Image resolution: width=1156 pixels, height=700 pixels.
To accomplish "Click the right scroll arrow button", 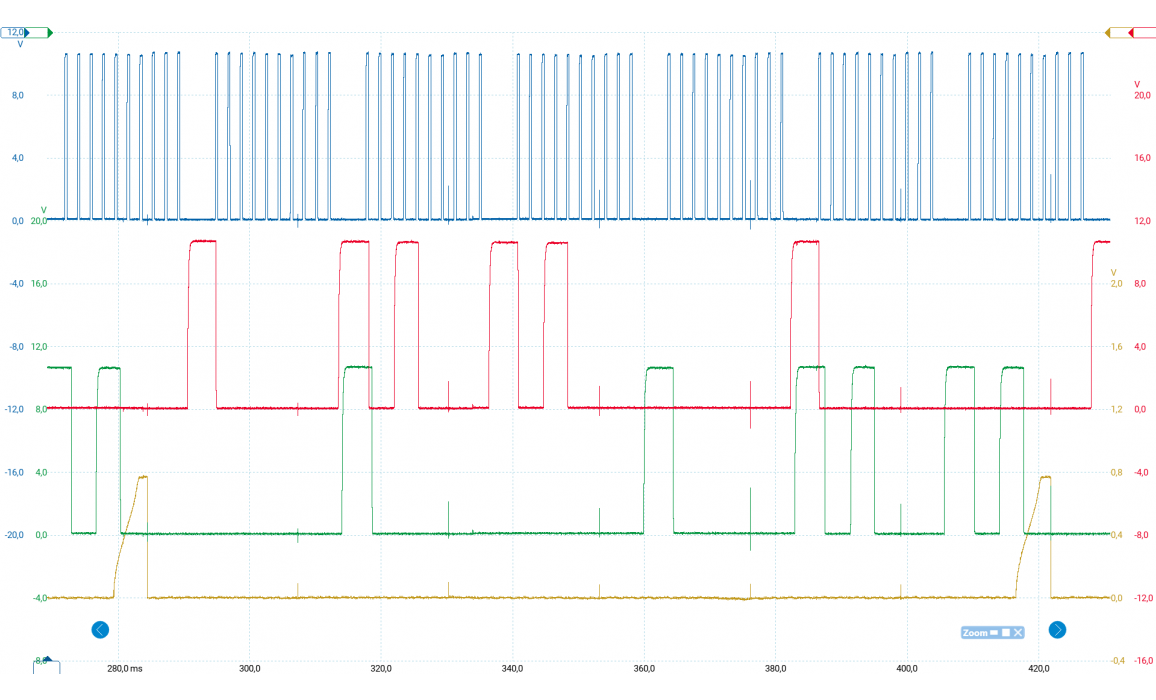I will (1057, 629).
